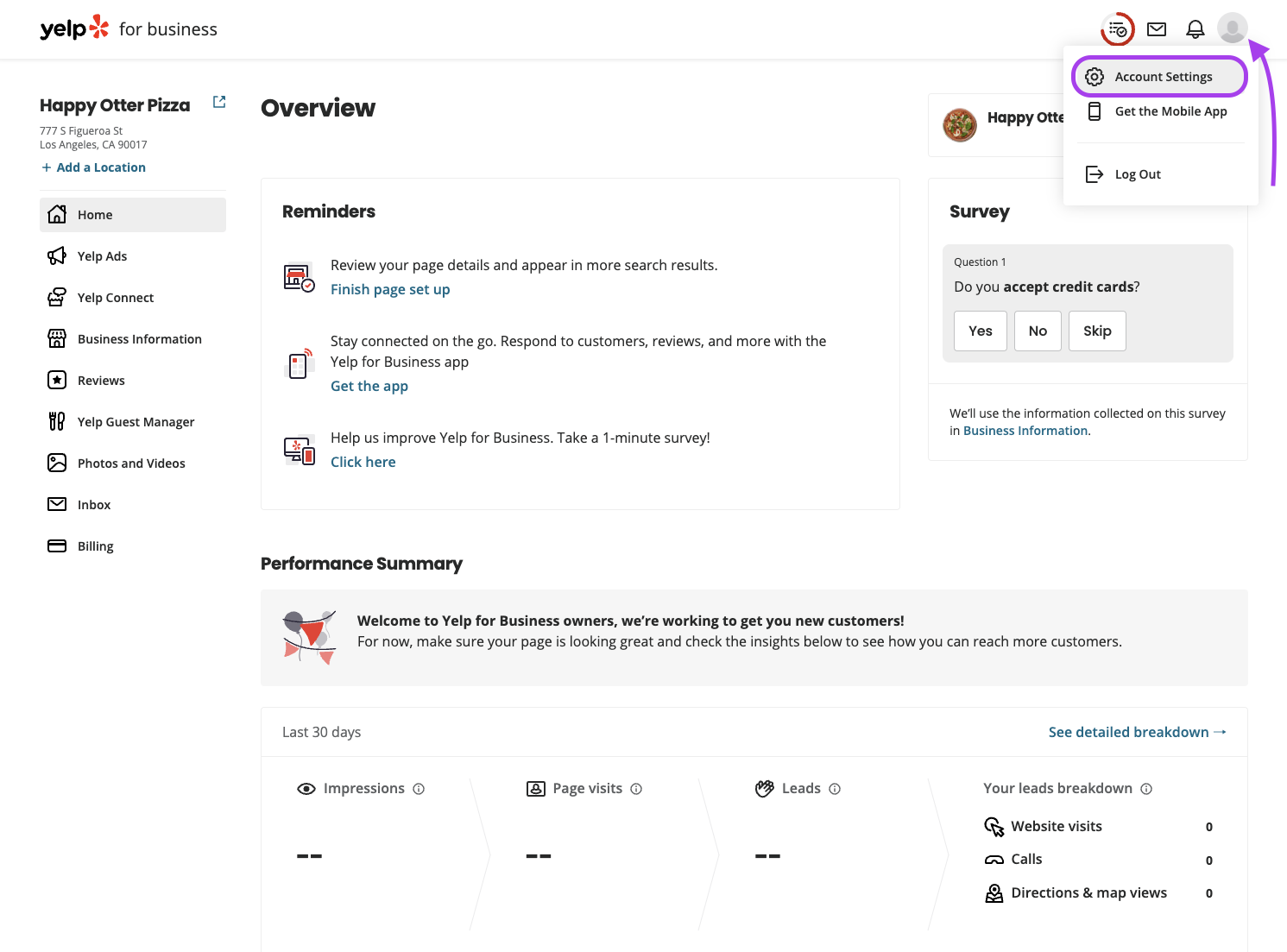Click Directions & map views icon
The image size is (1287, 952).
[994, 893]
